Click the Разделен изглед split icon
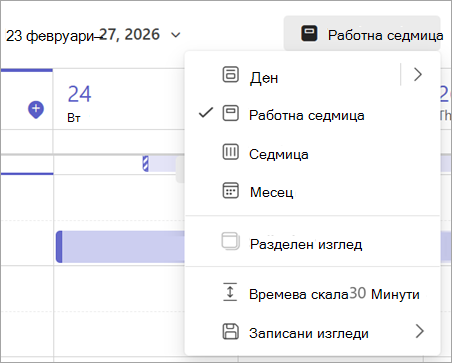Viewport: 452px width, 363px height. [x=230, y=241]
